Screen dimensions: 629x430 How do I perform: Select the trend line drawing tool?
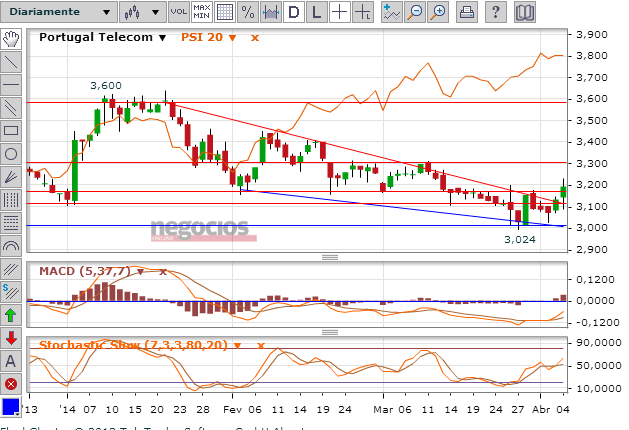click(11, 62)
